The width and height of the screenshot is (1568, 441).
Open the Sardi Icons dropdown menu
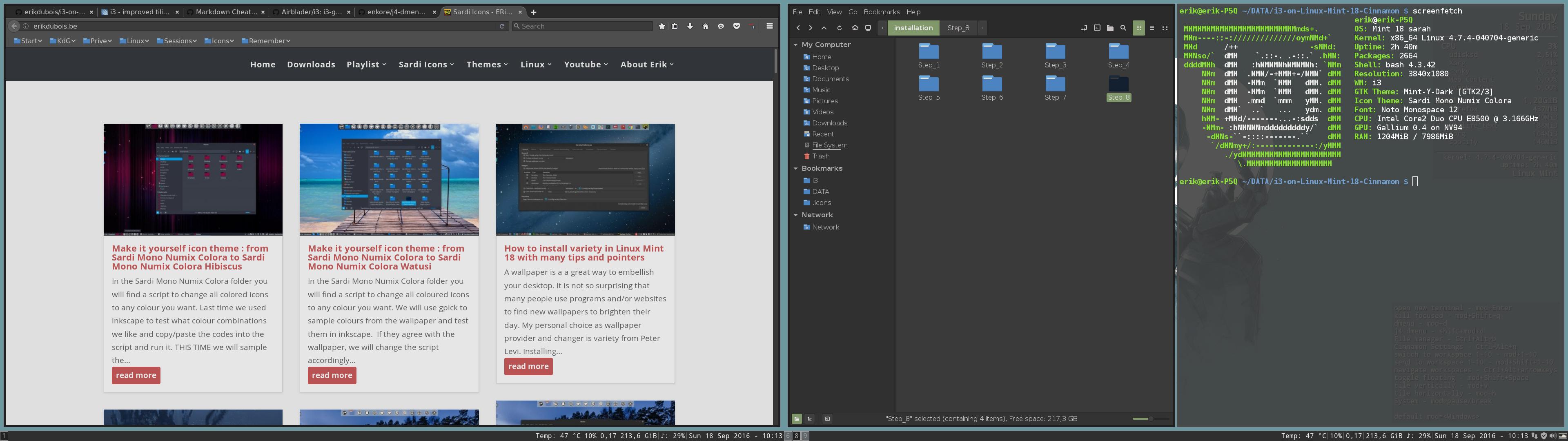click(426, 65)
